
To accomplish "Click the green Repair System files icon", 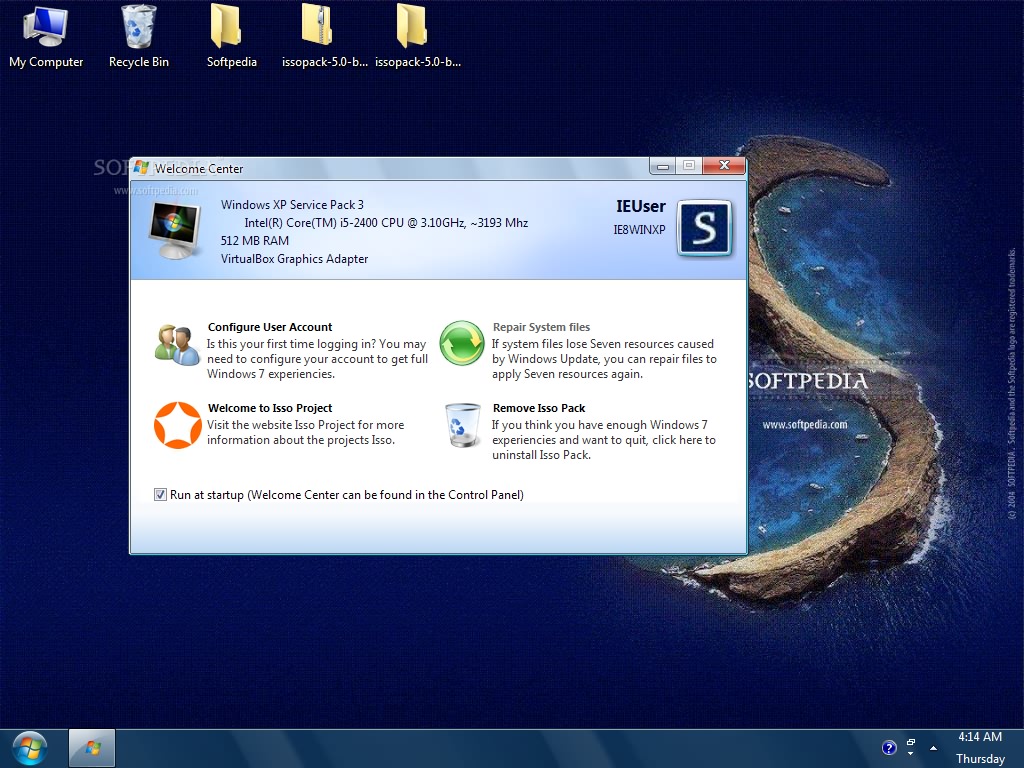I will point(462,343).
